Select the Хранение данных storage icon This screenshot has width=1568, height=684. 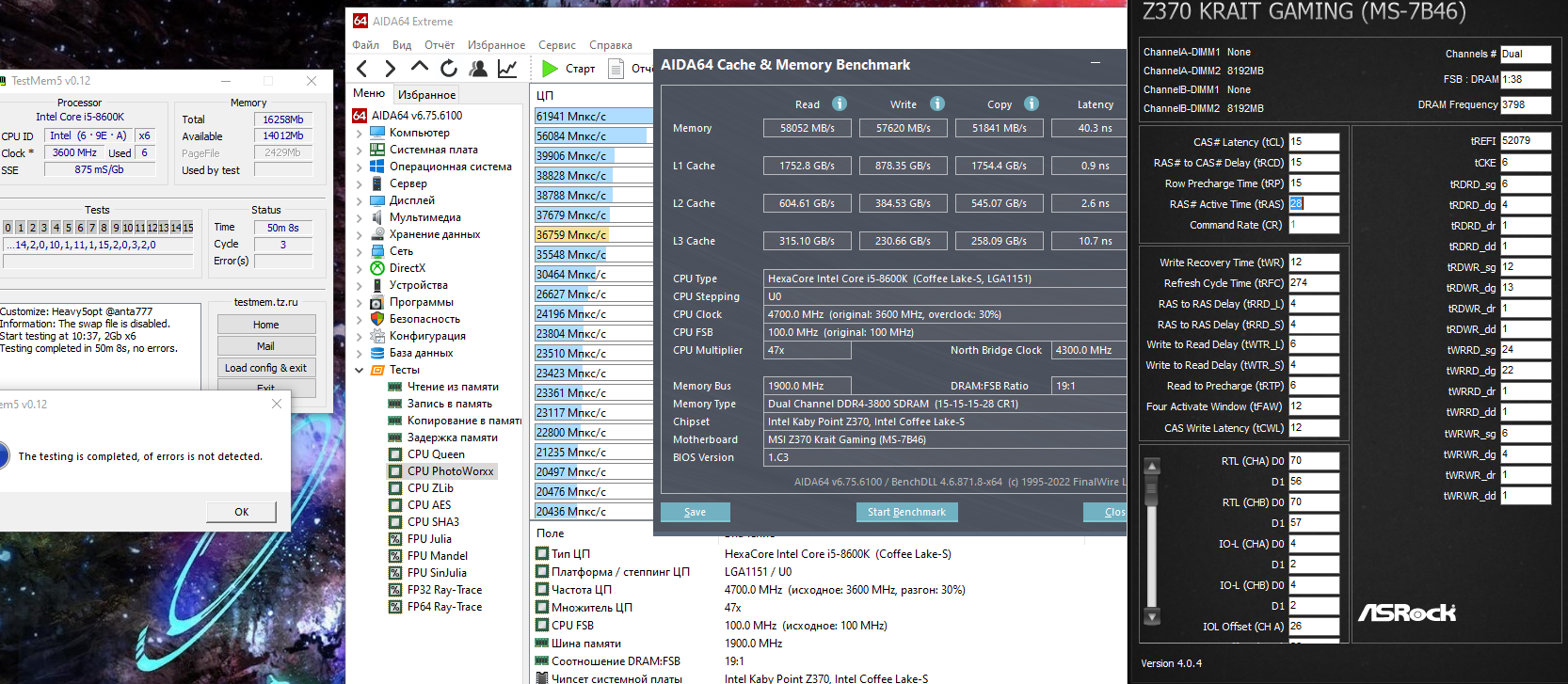[377, 234]
